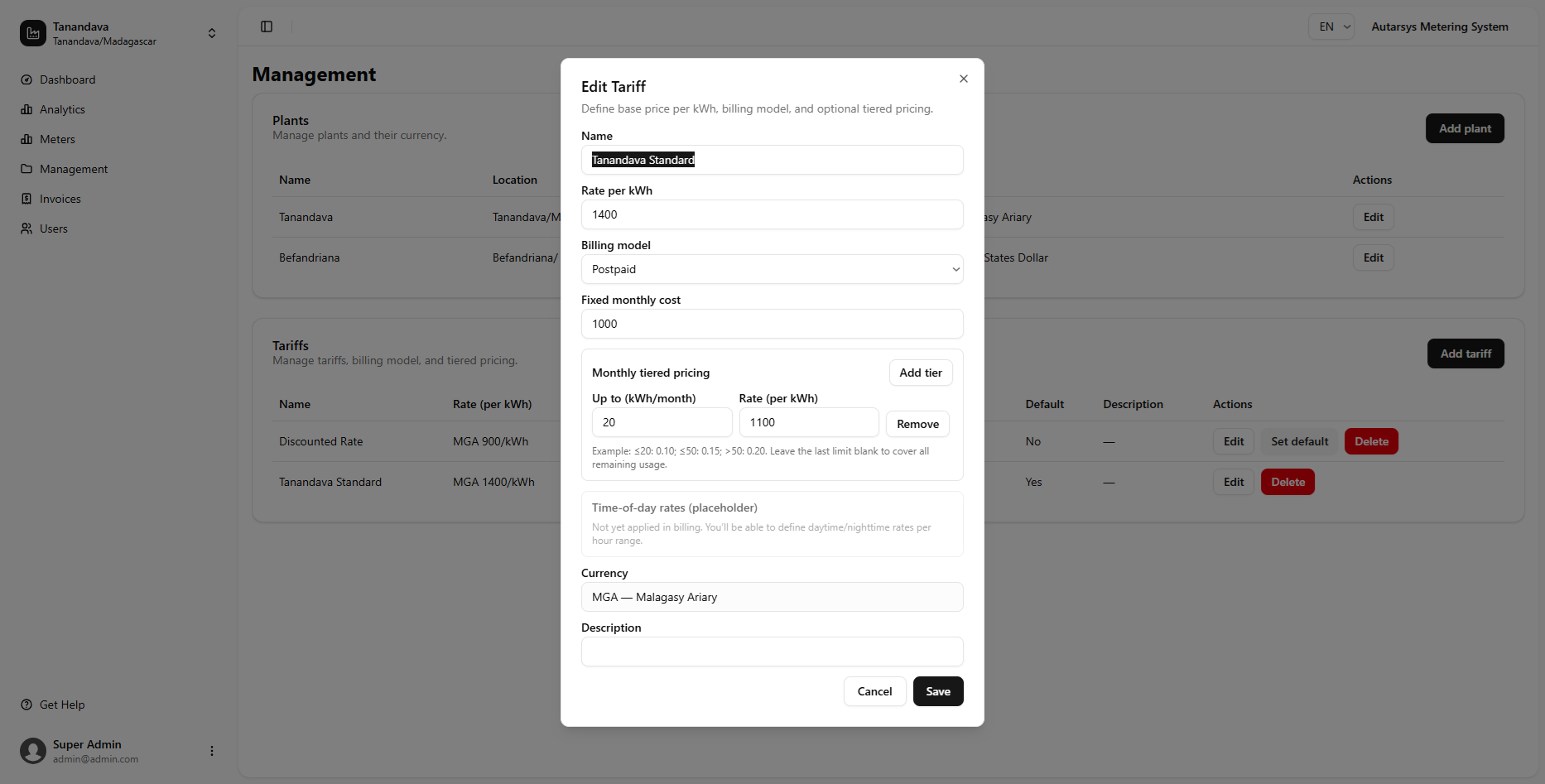Image resolution: width=1545 pixels, height=784 pixels.
Task: Add a new pricing tier
Action: 920,373
